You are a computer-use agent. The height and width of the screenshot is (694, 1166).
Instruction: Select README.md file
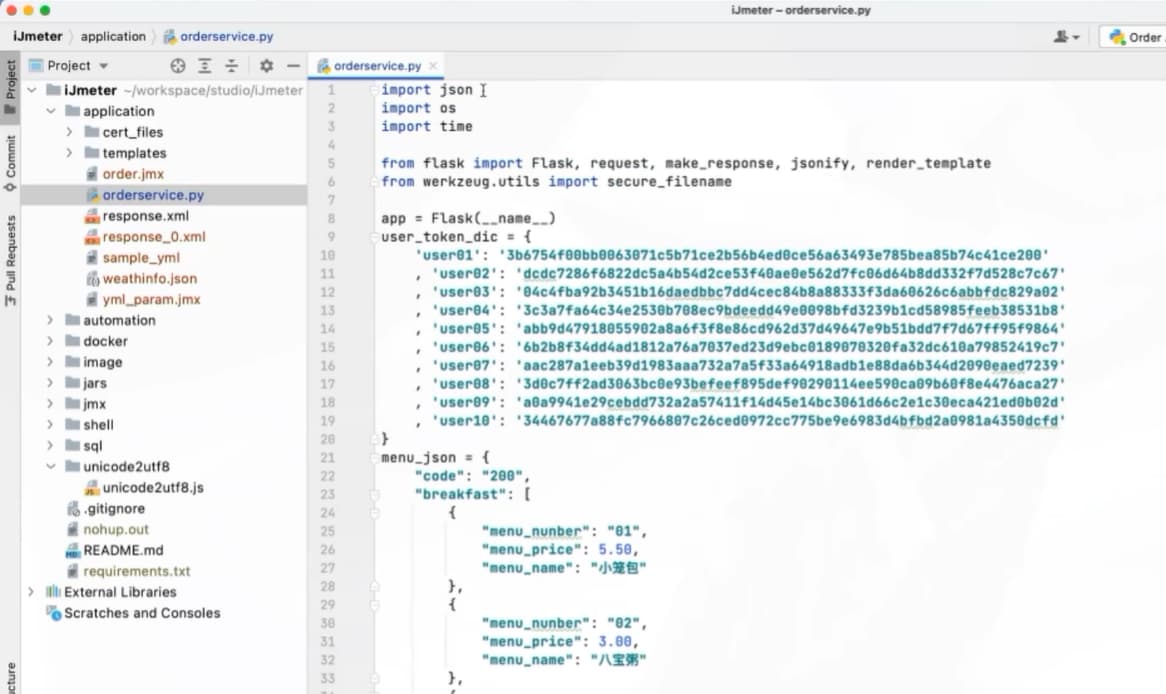(123, 550)
